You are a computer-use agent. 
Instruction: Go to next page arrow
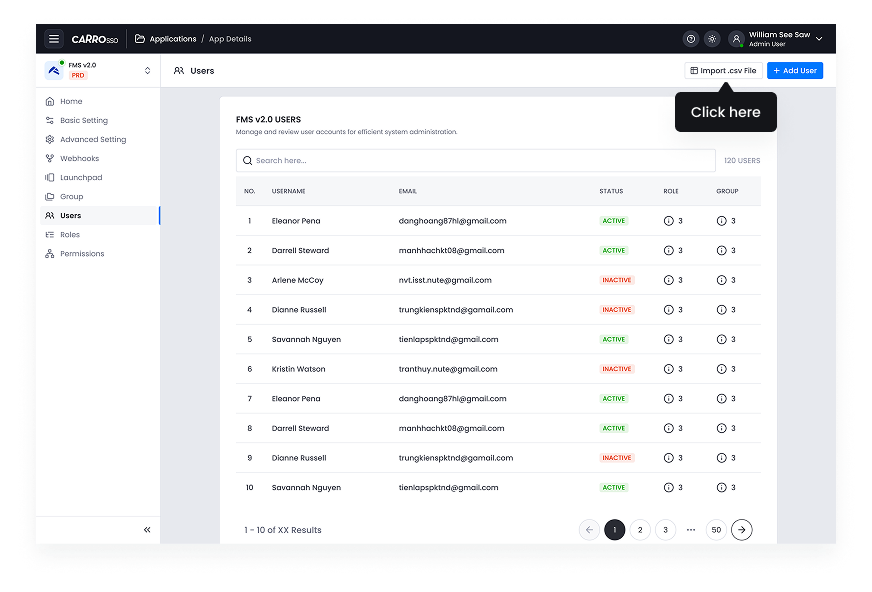(x=741, y=530)
